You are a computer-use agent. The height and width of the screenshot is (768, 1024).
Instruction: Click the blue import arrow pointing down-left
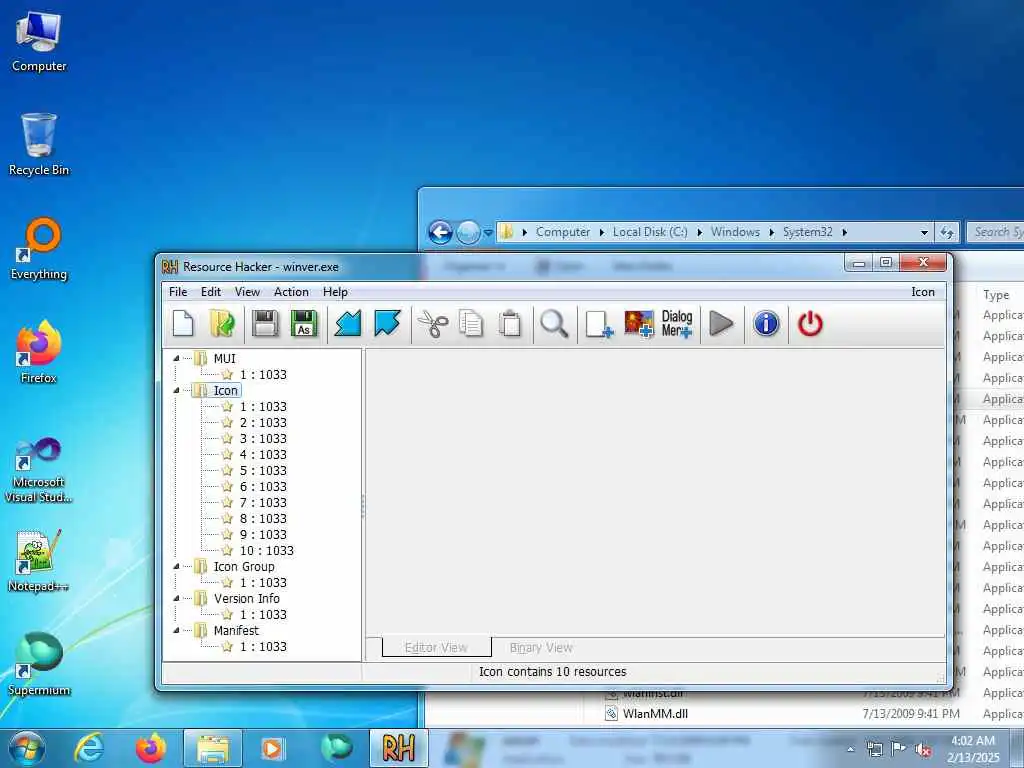(347, 323)
